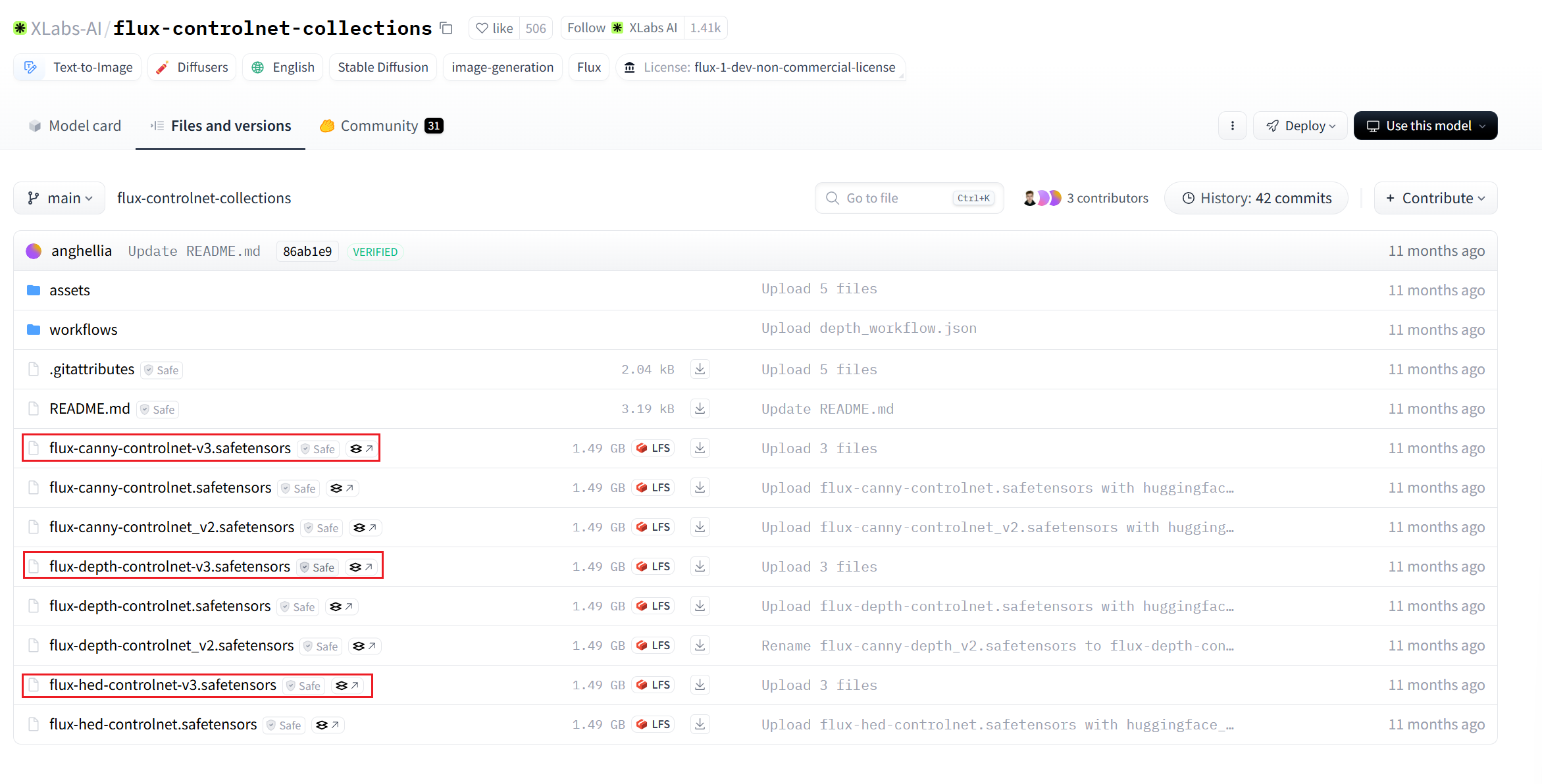This screenshot has height=784, width=1542.
Task: Click the Diffusers tag
Action: point(192,67)
